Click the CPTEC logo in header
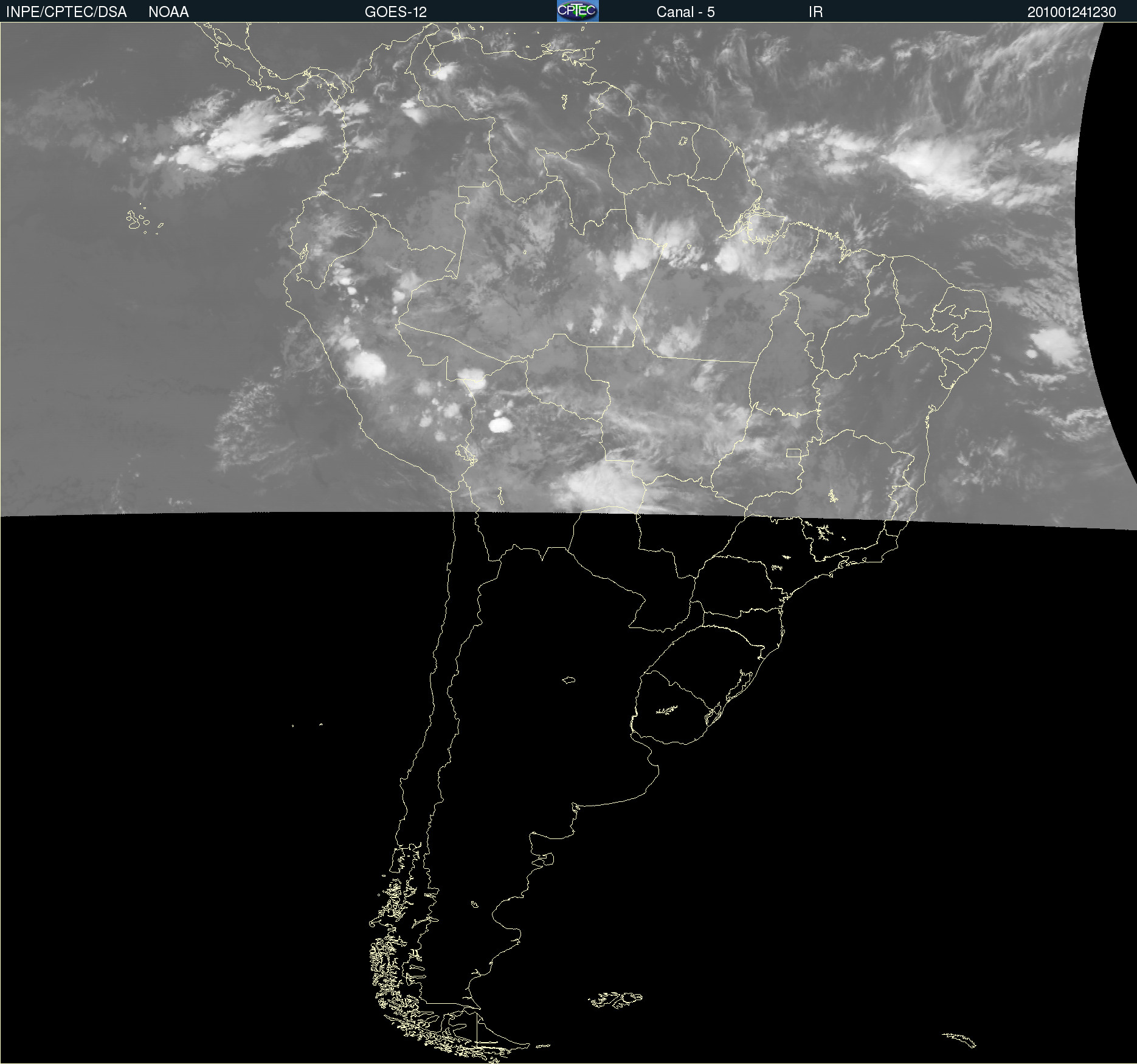The height and width of the screenshot is (1064, 1137). [578, 11]
